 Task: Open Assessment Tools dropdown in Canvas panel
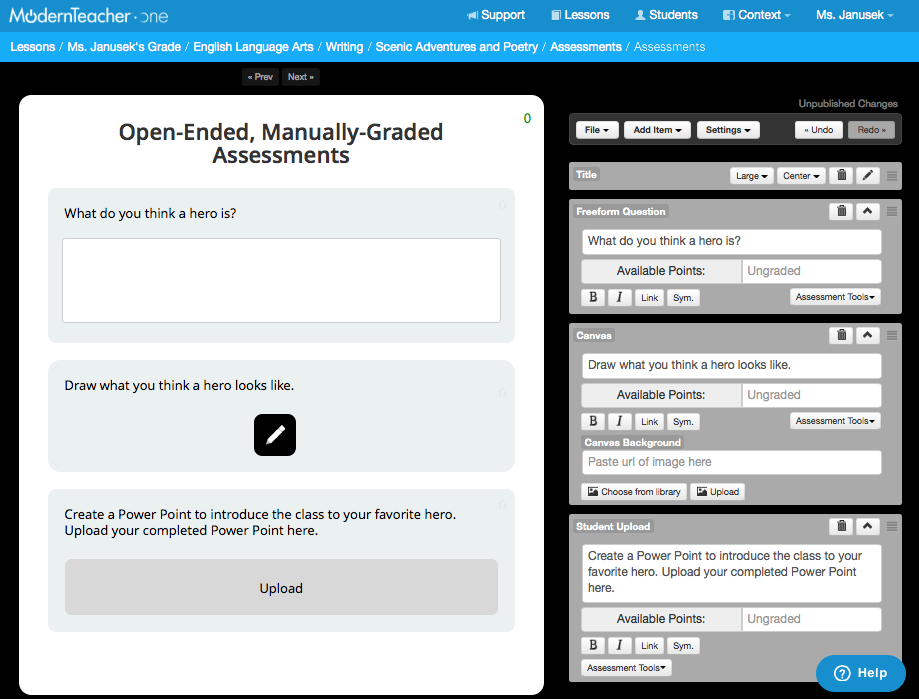click(835, 421)
